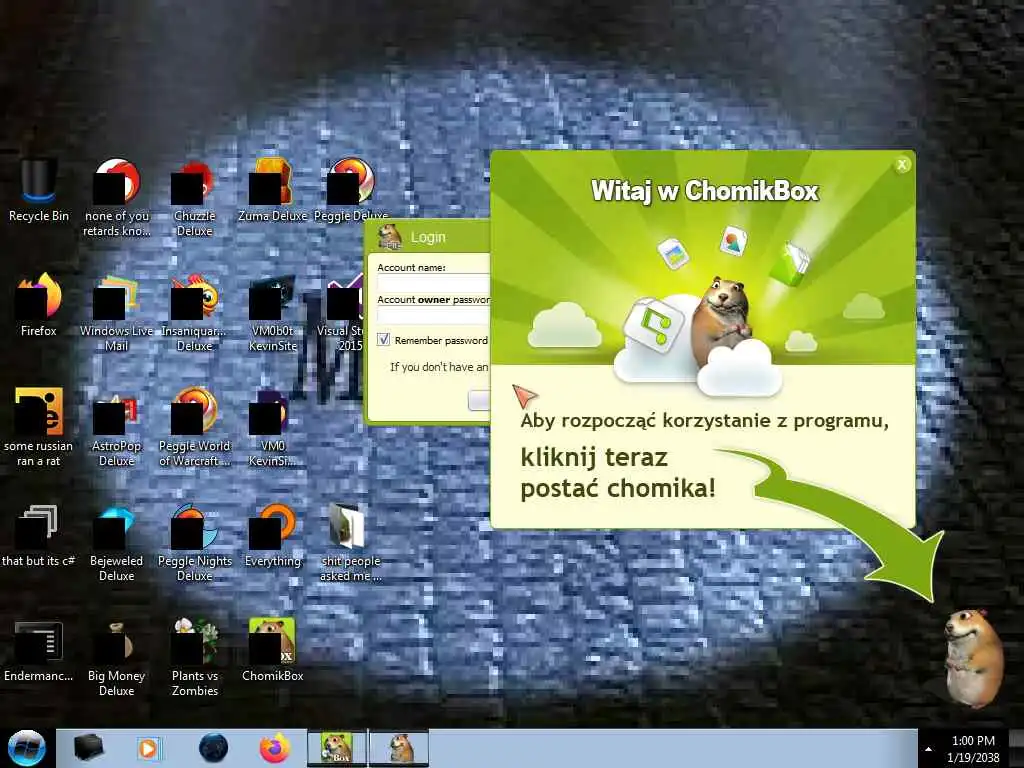Open Windows Live Mail desktop shortcut
Viewport: 1024px width, 768px height.
tap(117, 311)
